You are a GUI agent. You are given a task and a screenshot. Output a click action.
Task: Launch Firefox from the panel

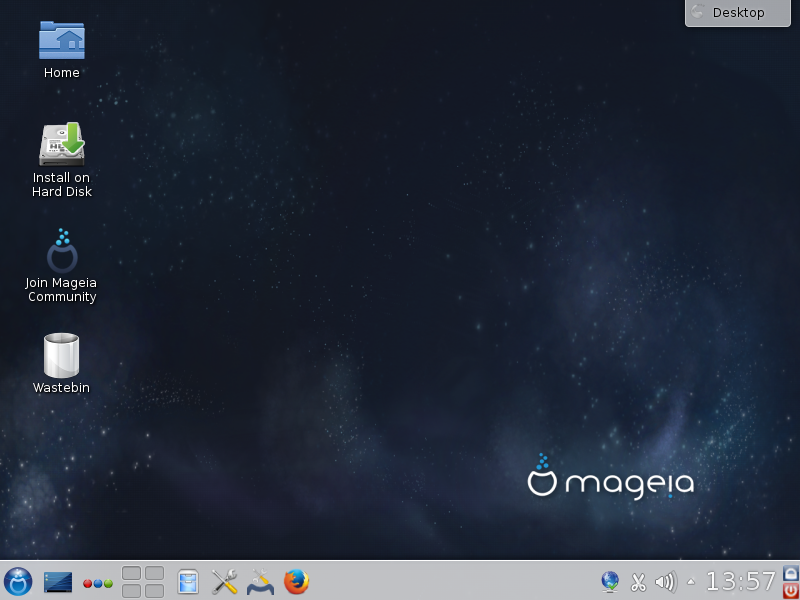(x=296, y=581)
